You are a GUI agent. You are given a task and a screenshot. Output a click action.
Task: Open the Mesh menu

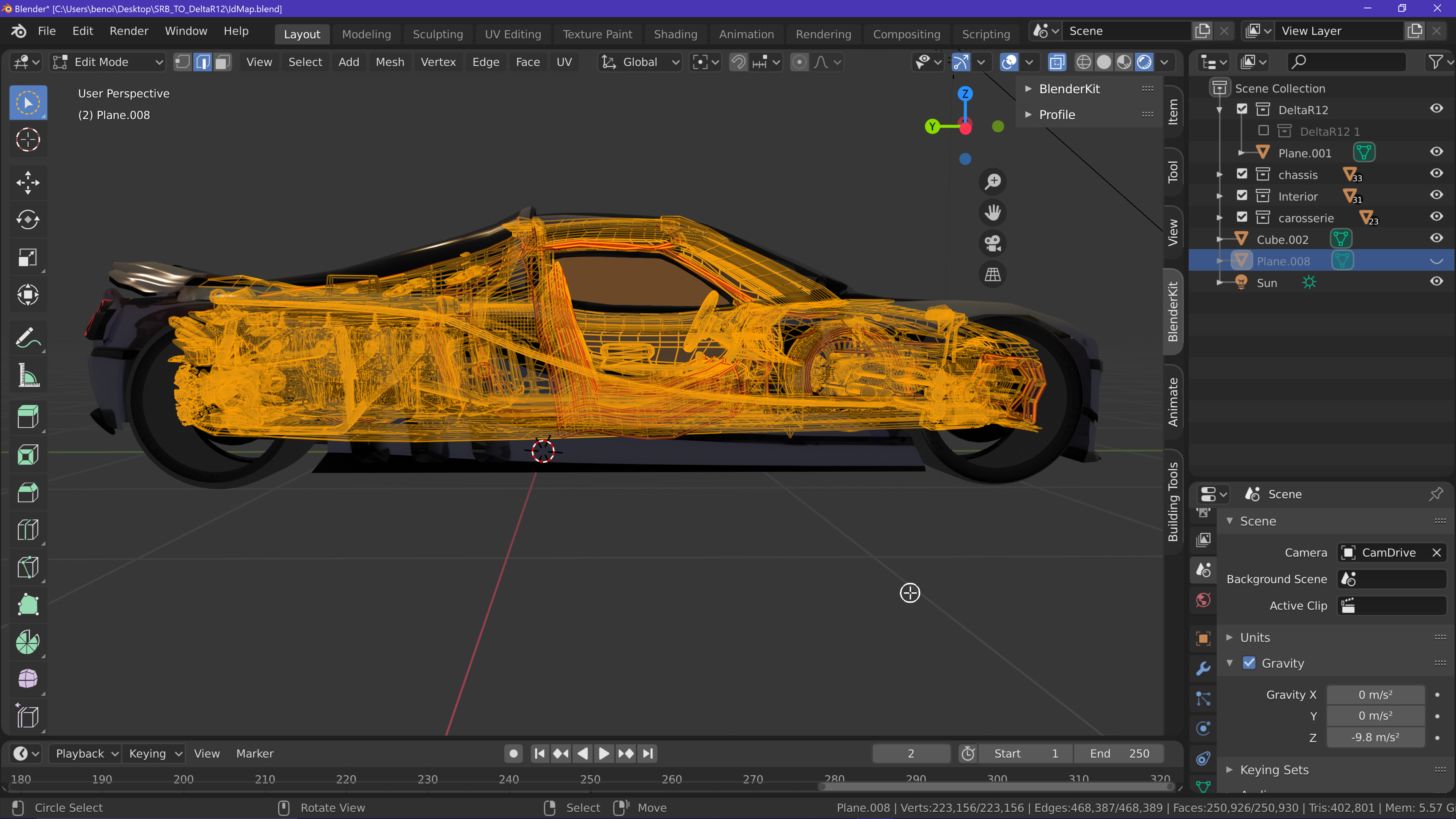(x=389, y=62)
